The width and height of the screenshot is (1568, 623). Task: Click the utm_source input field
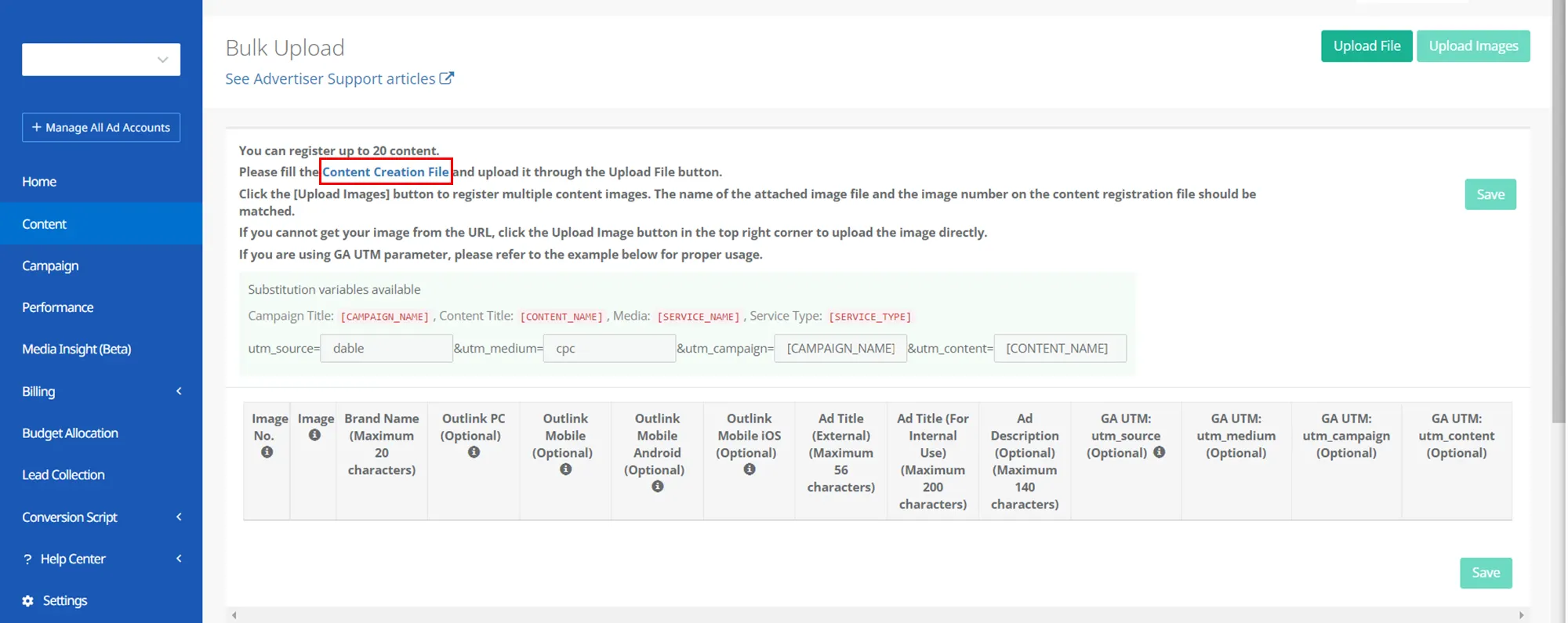click(x=387, y=348)
